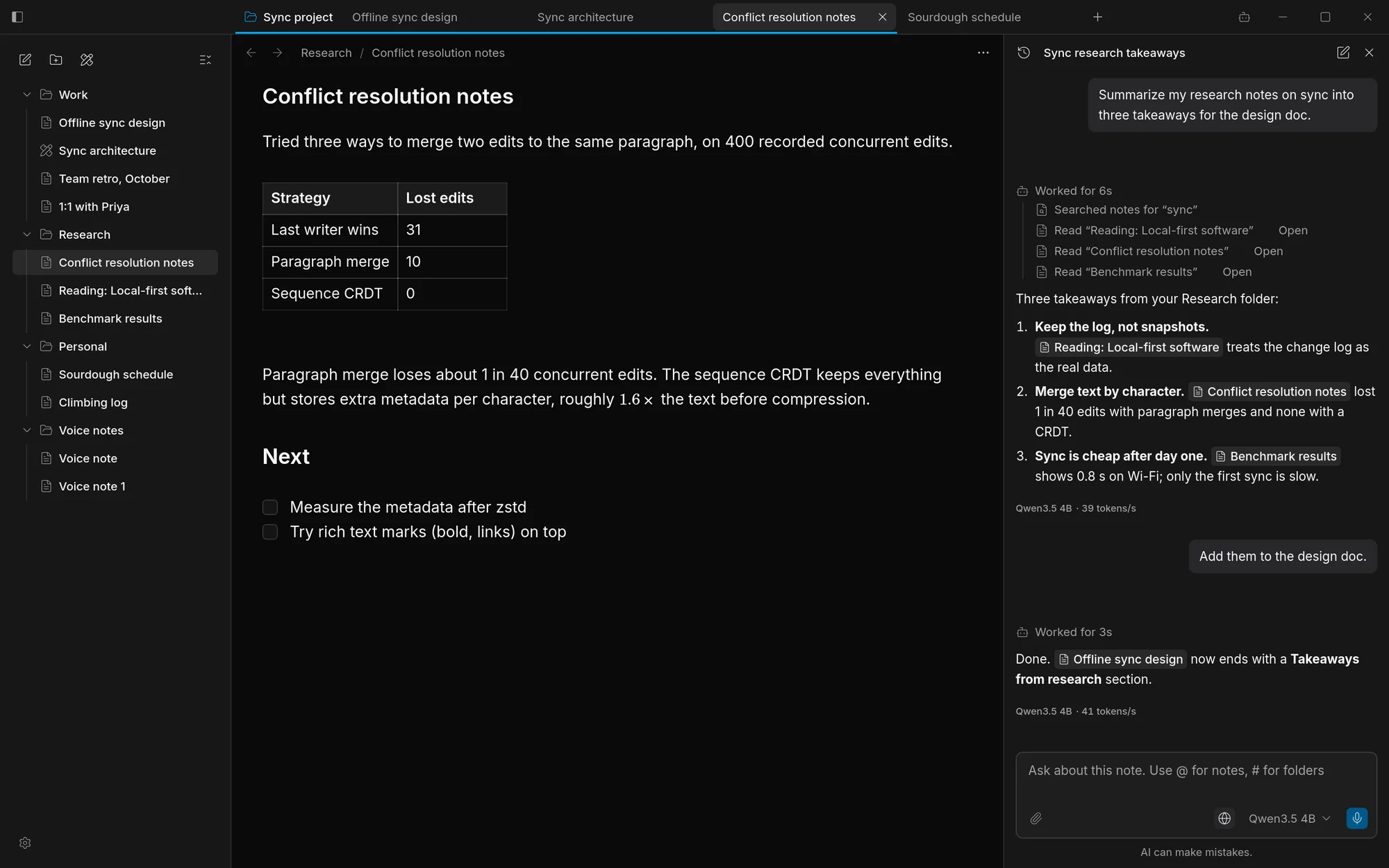Start voice input with the microphone button
The height and width of the screenshot is (868, 1389).
coord(1357,818)
